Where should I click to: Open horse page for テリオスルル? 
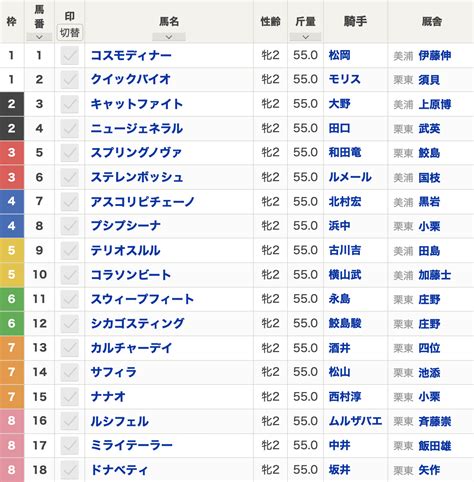(125, 250)
